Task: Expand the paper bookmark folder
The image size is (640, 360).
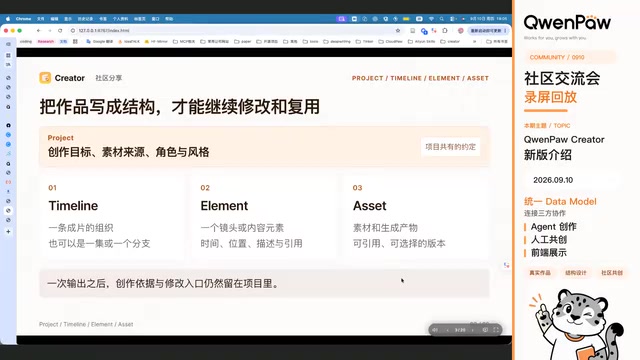Action: tap(243, 42)
